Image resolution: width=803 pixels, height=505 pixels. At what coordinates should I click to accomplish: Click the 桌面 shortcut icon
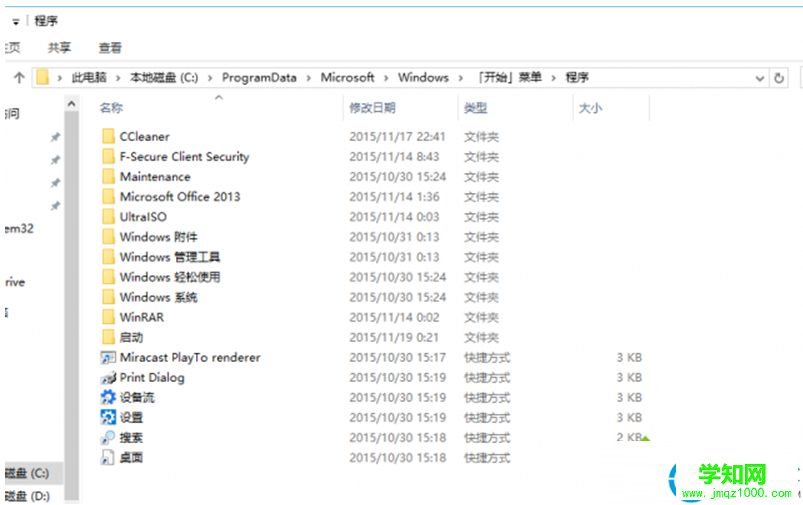(x=108, y=457)
